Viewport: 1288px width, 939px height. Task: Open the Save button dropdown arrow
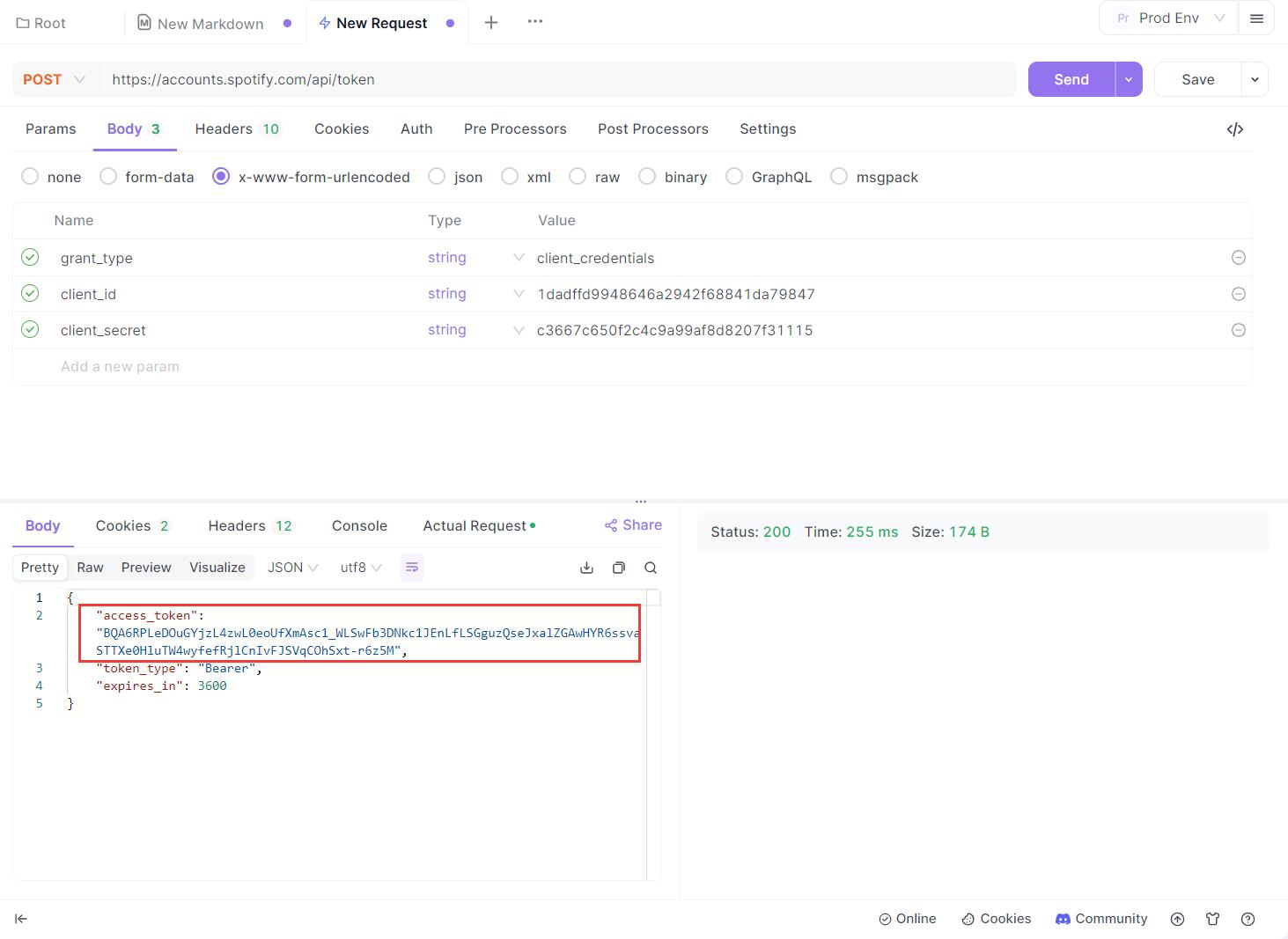(x=1255, y=79)
